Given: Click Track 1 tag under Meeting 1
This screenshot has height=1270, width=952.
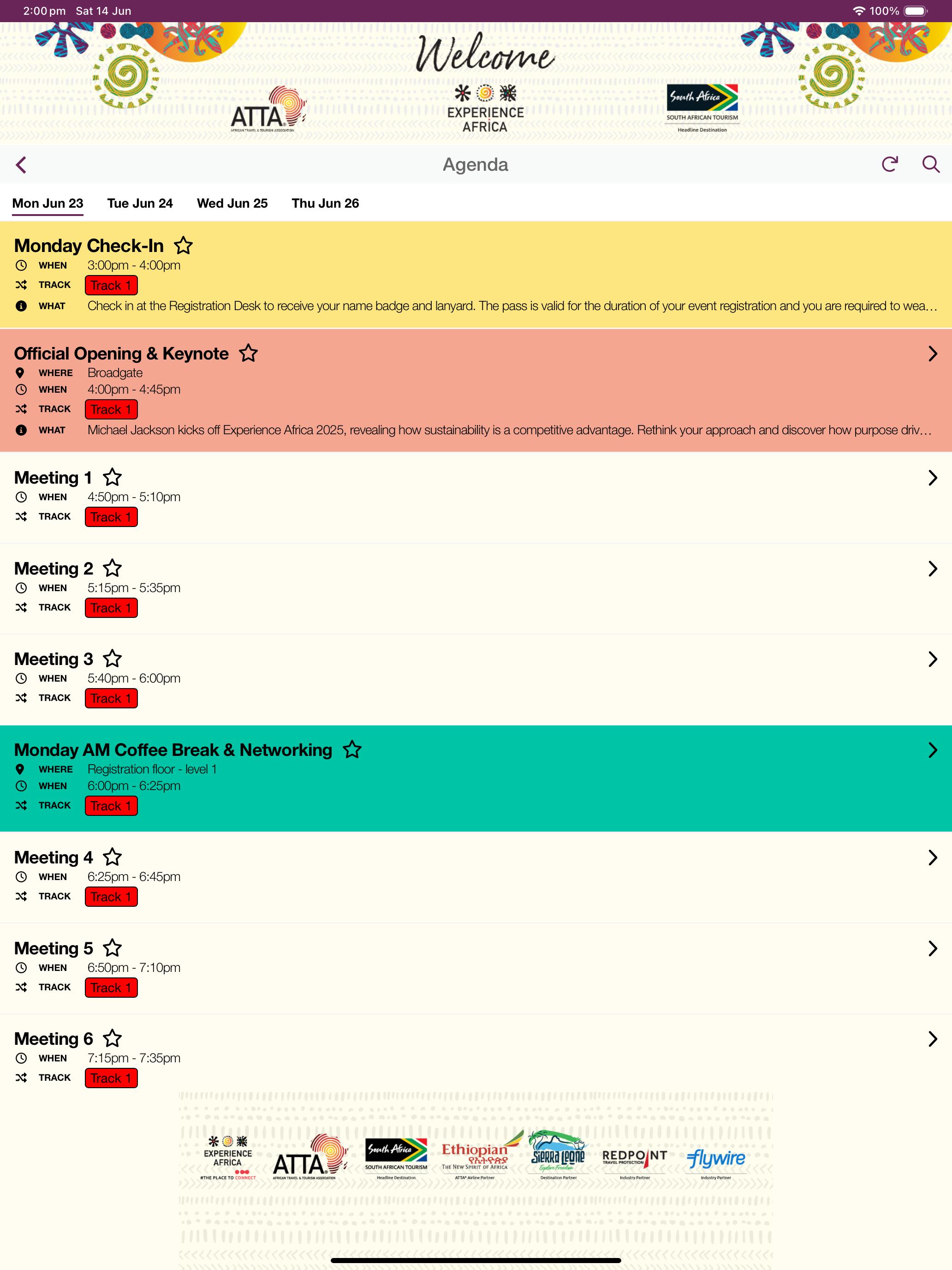Looking at the screenshot, I should coord(111,517).
